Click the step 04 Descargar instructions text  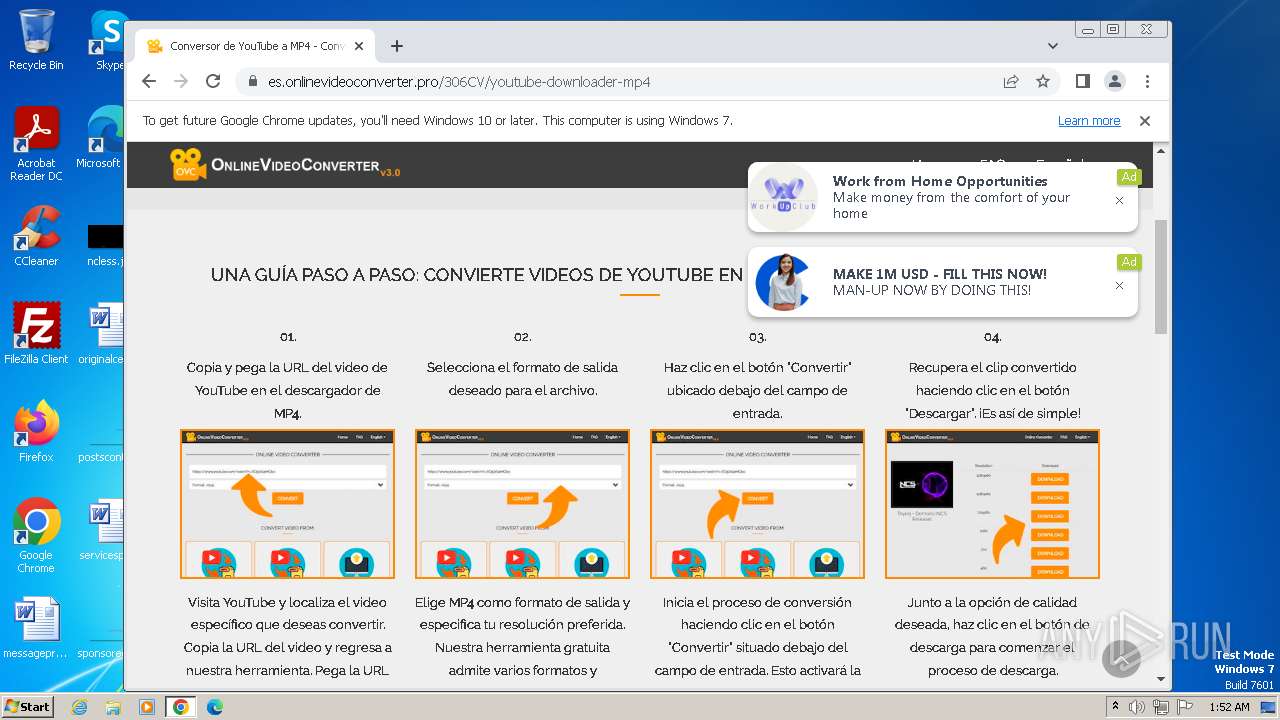point(992,390)
